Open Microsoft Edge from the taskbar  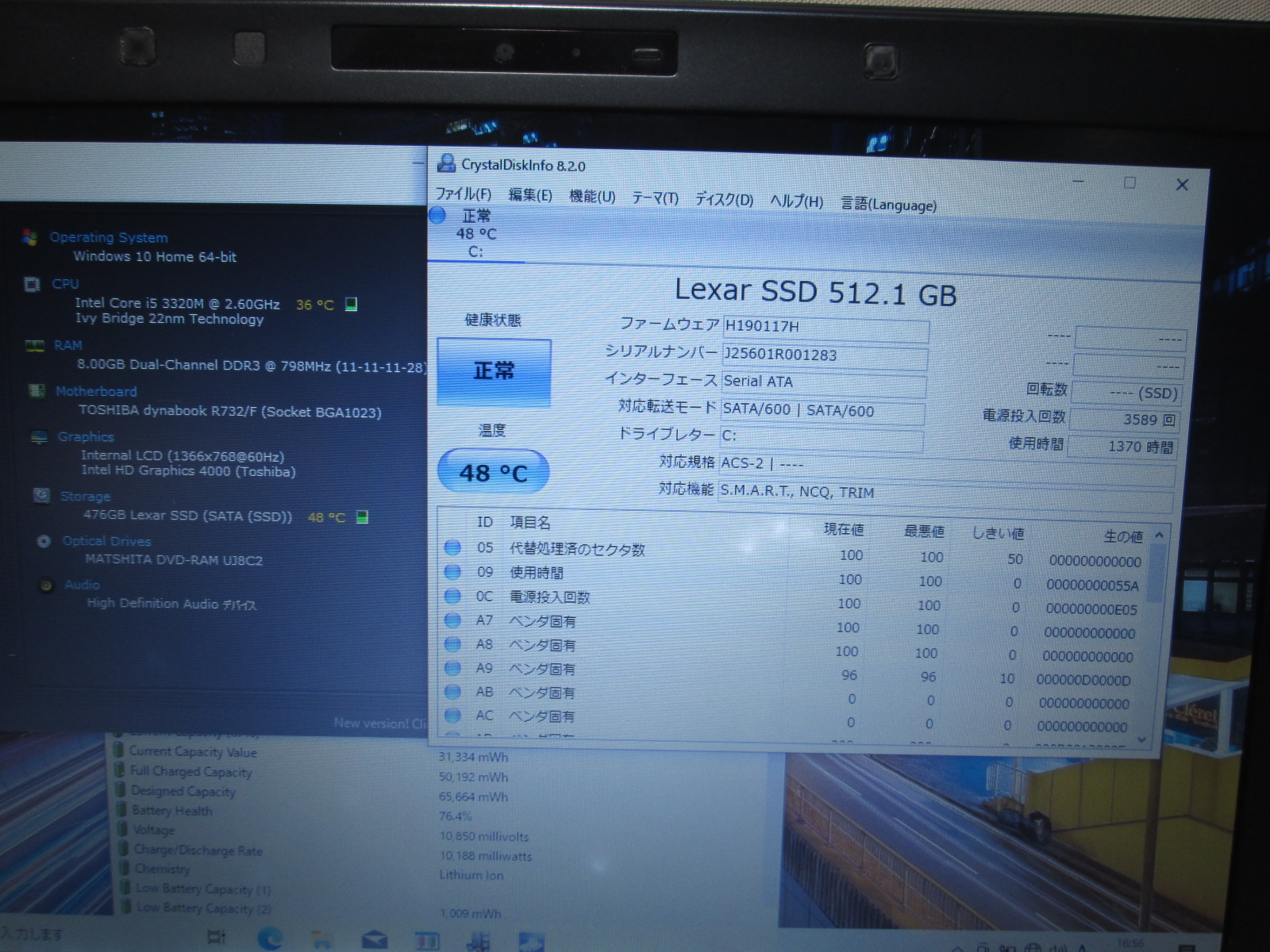coord(271,939)
